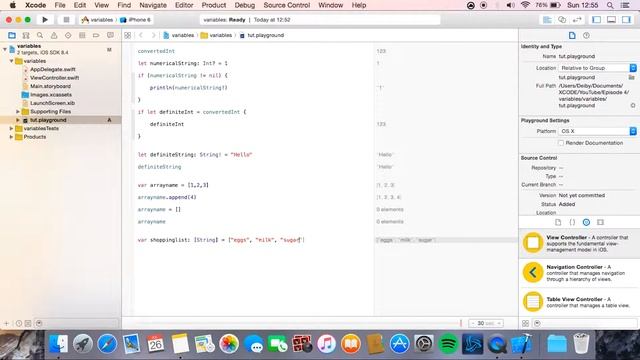640x360 pixels.
Task: Show the File inspector
Action: pos(572,36)
